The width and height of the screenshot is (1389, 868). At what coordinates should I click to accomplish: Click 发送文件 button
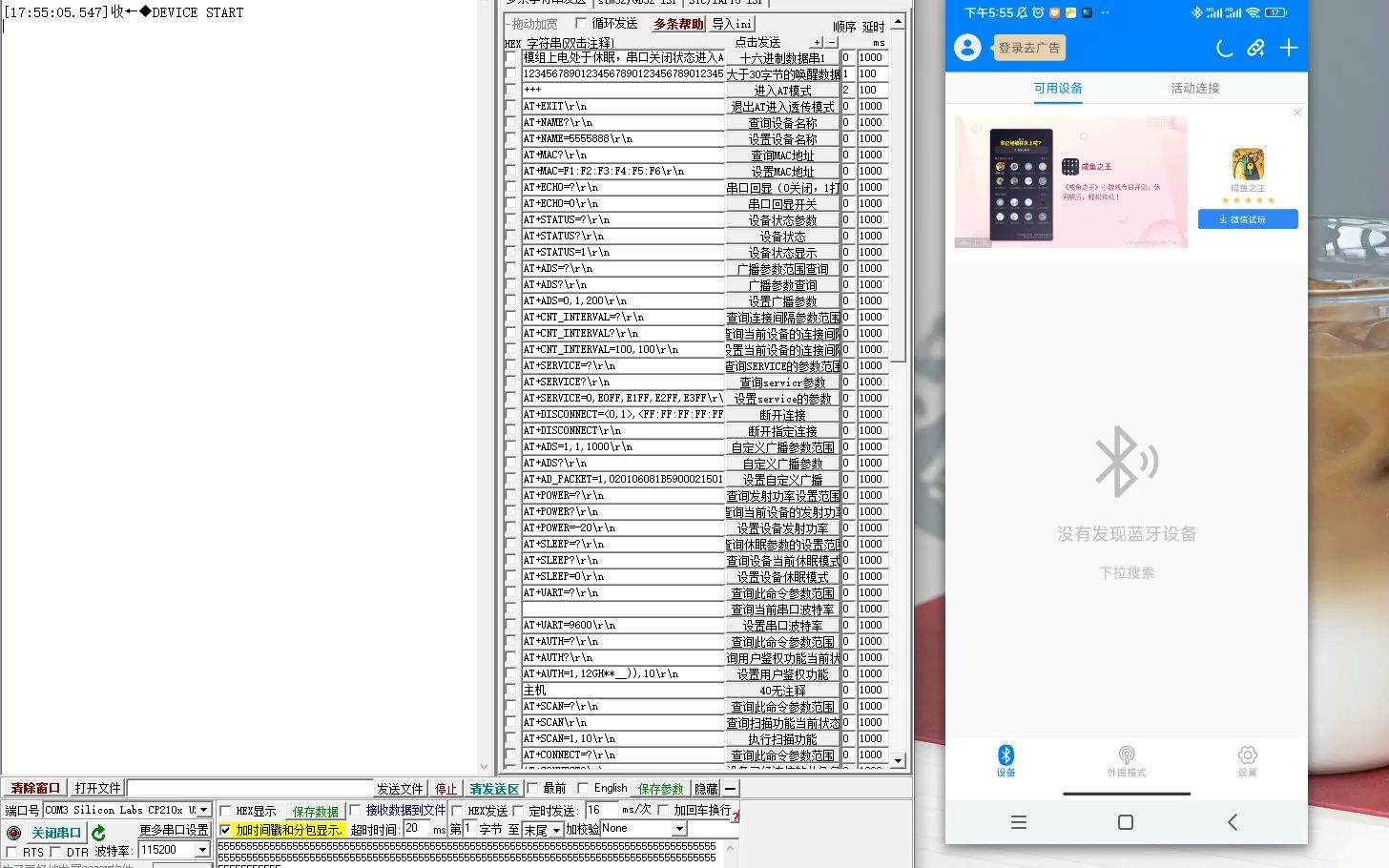click(401, 789)
